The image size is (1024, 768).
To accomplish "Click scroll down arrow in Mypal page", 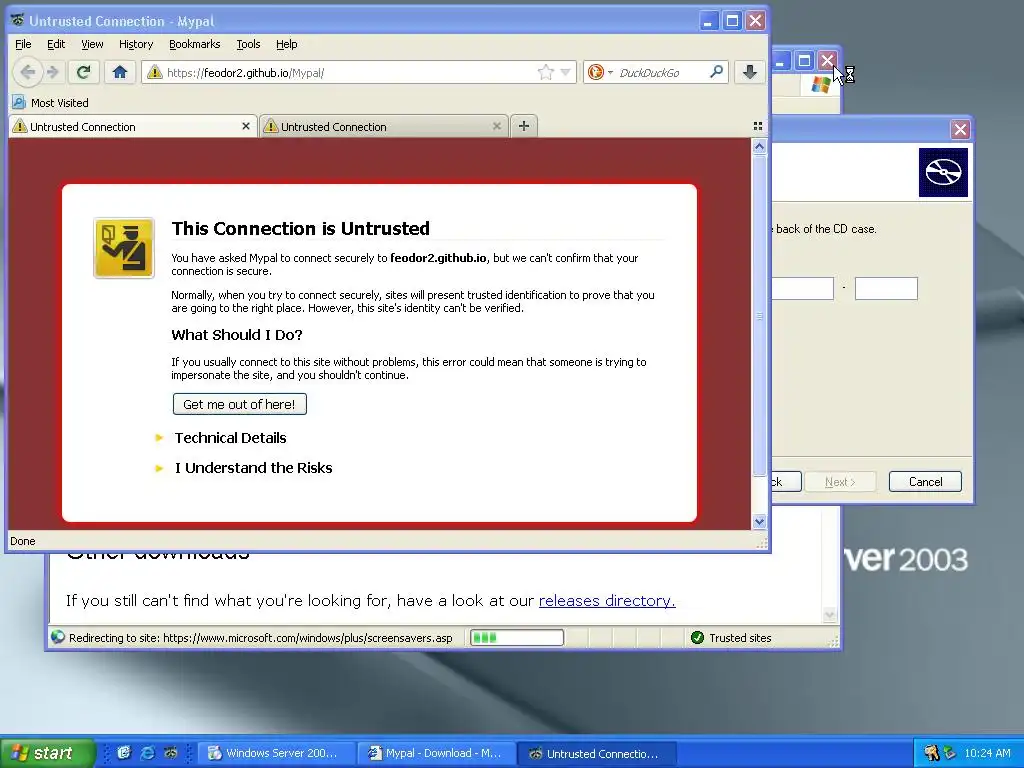I will pyautogui.click(x=759, y=521).
